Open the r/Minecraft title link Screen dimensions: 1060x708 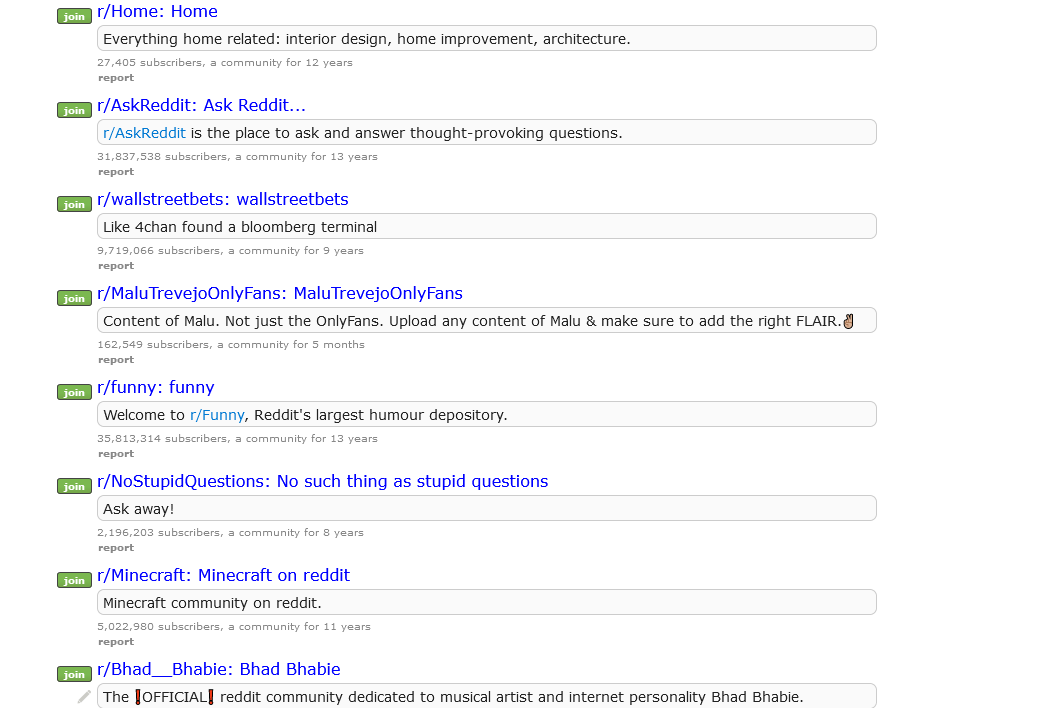pyautogui.click(x=223, y=575)
